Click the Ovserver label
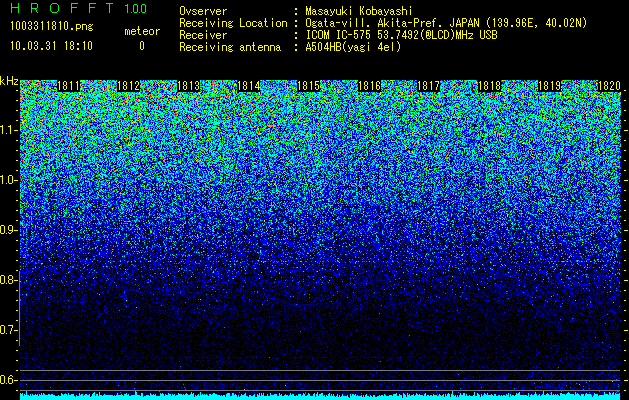Image resolution: width=629 pixels, height=400 pixels. pyautogui.click(x=203, y=11)
